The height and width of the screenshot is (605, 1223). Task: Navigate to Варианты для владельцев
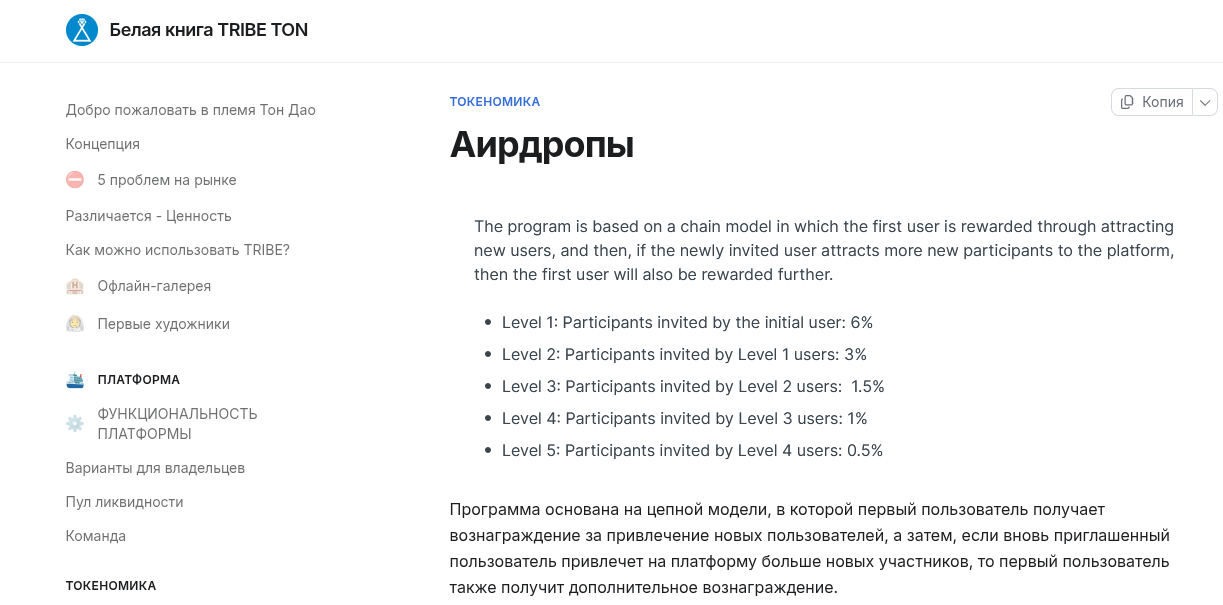pyautogui.click(x=155, y=468)
